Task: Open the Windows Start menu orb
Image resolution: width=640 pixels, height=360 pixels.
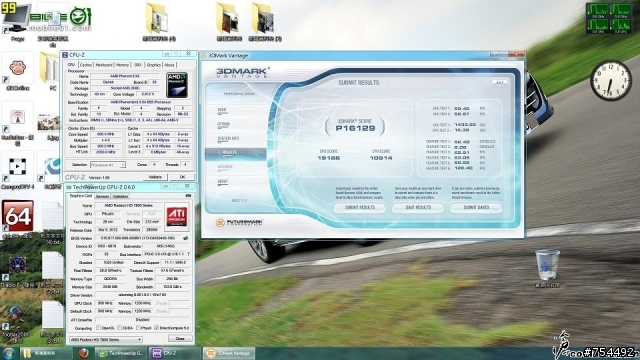Action: pos(9,353)
